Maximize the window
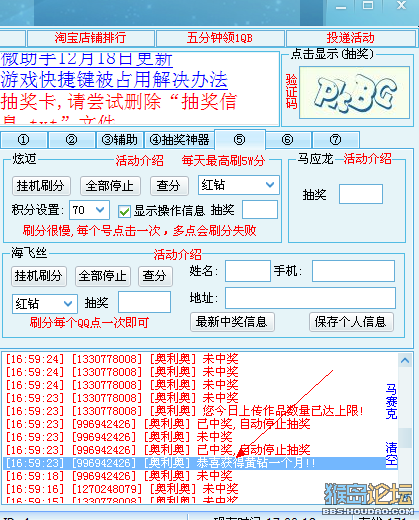419x520 pixels. [x=368, y=6]
